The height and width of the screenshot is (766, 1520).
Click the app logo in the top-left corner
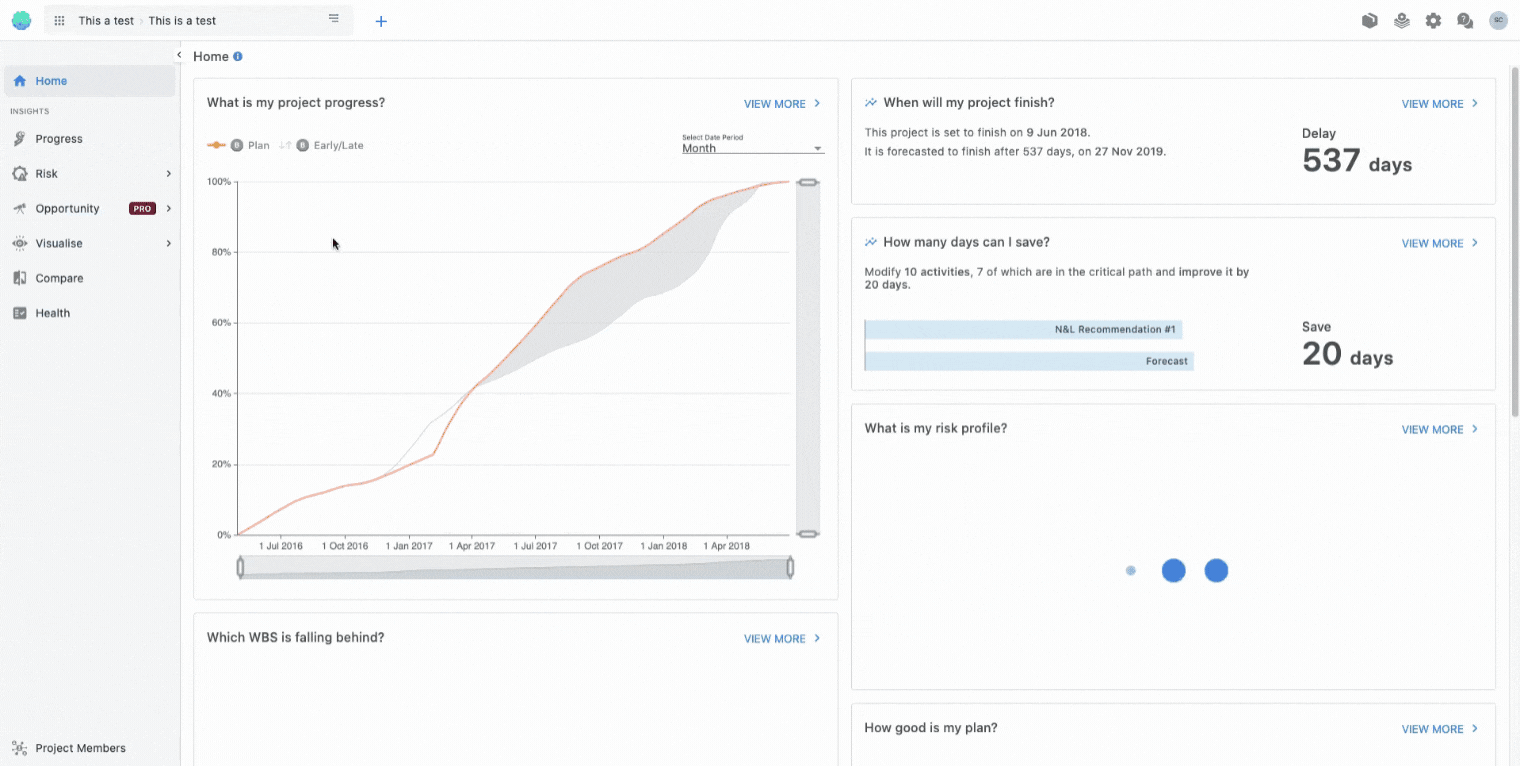tap(21, 20)
